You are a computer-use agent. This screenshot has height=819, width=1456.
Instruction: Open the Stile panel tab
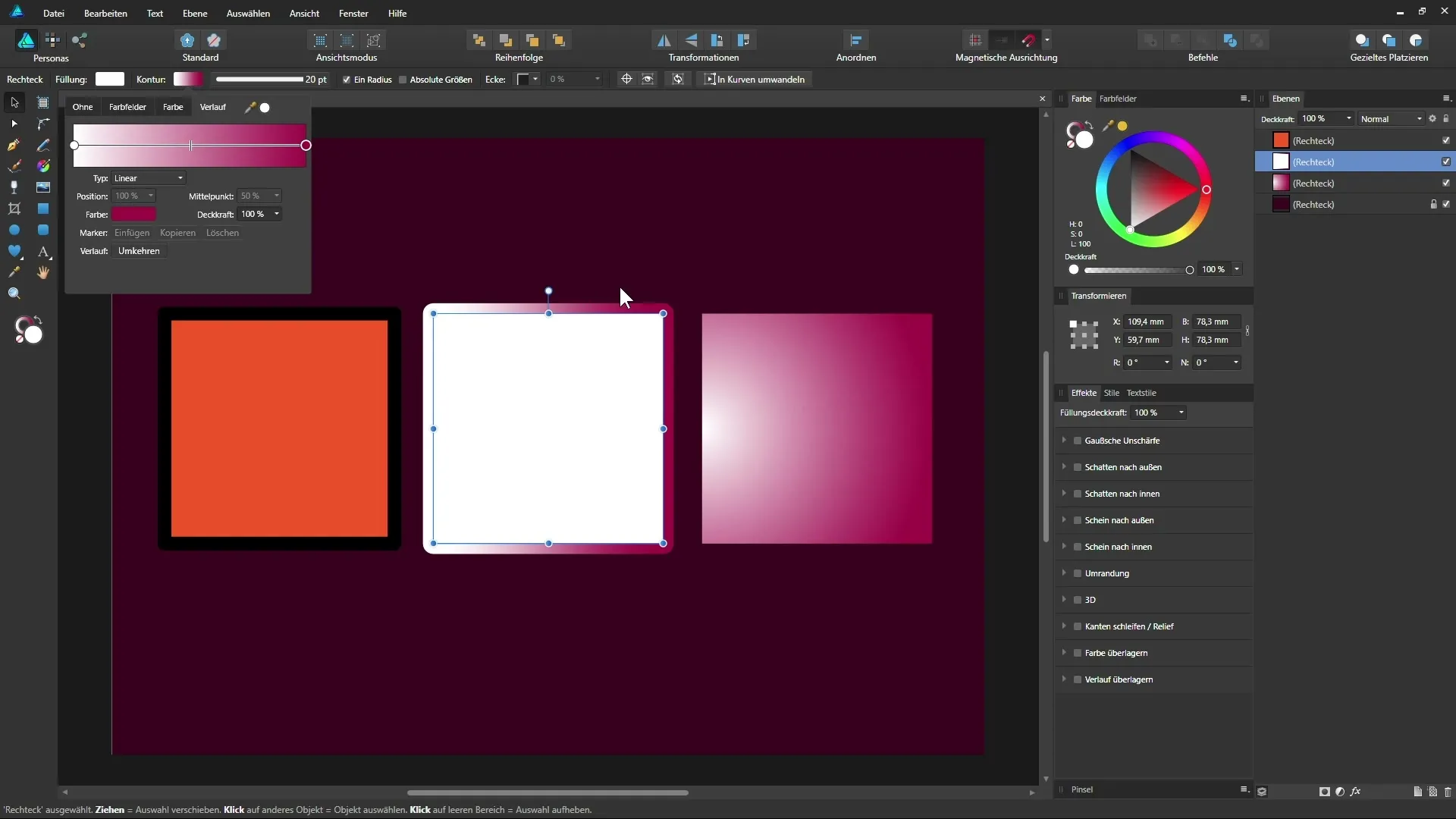(x=1112, y=393)
